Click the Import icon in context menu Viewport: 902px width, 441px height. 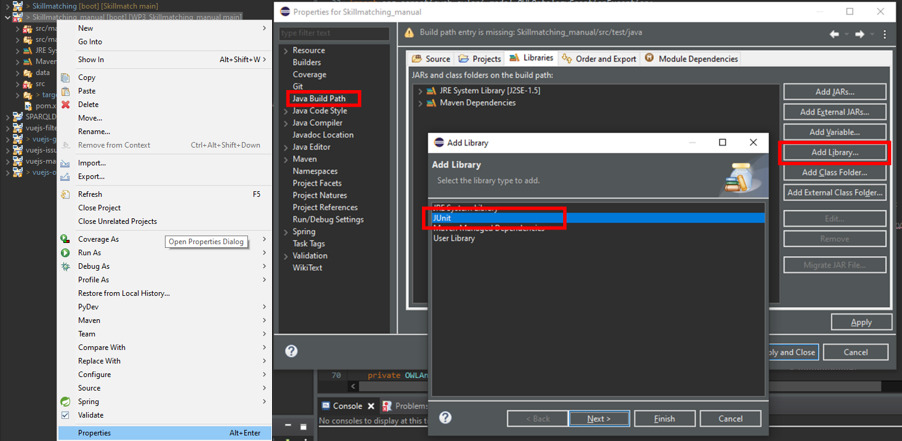(x=66, y=163)
